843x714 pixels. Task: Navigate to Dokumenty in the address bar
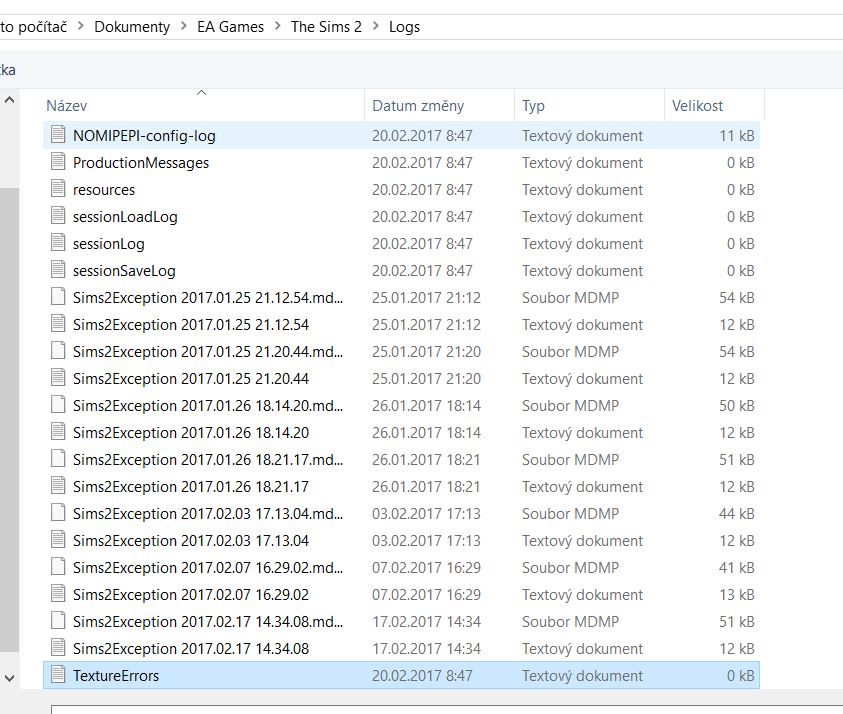[132, 27]
